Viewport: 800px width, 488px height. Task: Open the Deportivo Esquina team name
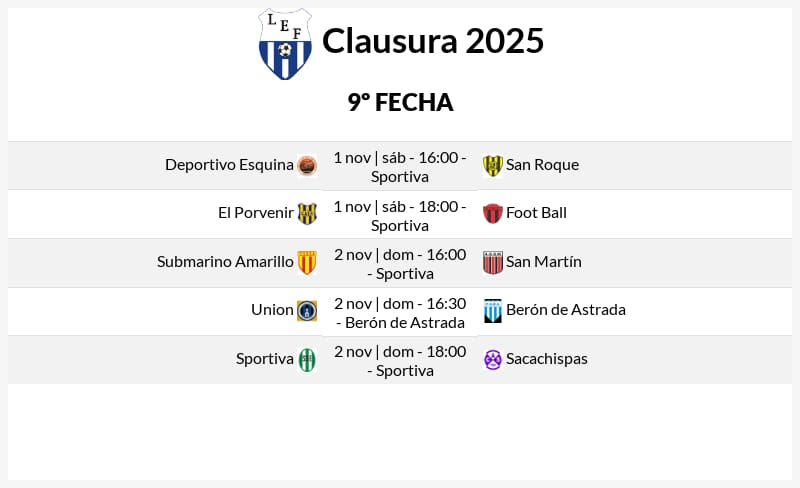(x=229, y=165)
